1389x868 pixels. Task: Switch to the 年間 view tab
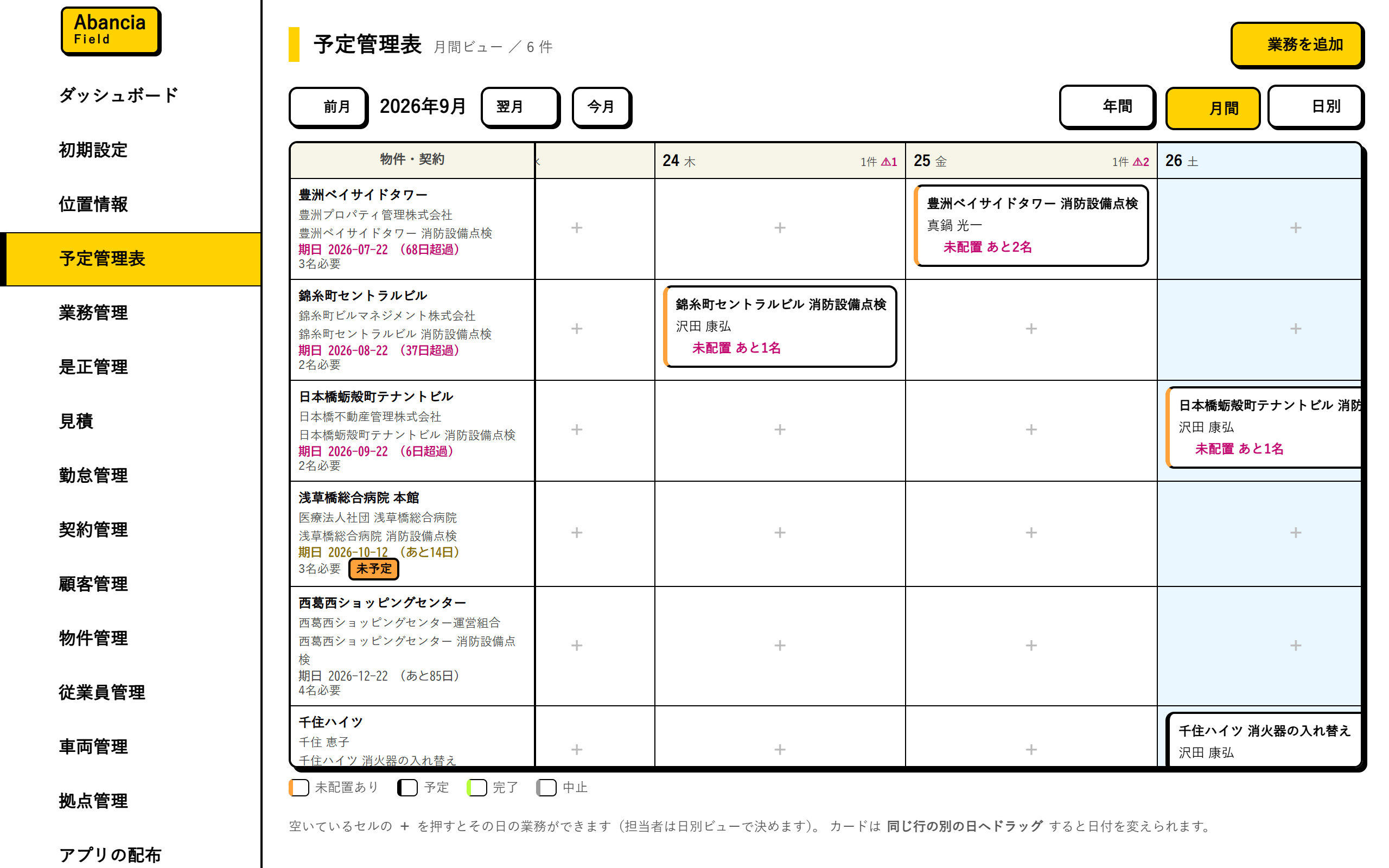[x=1107, y=107]
